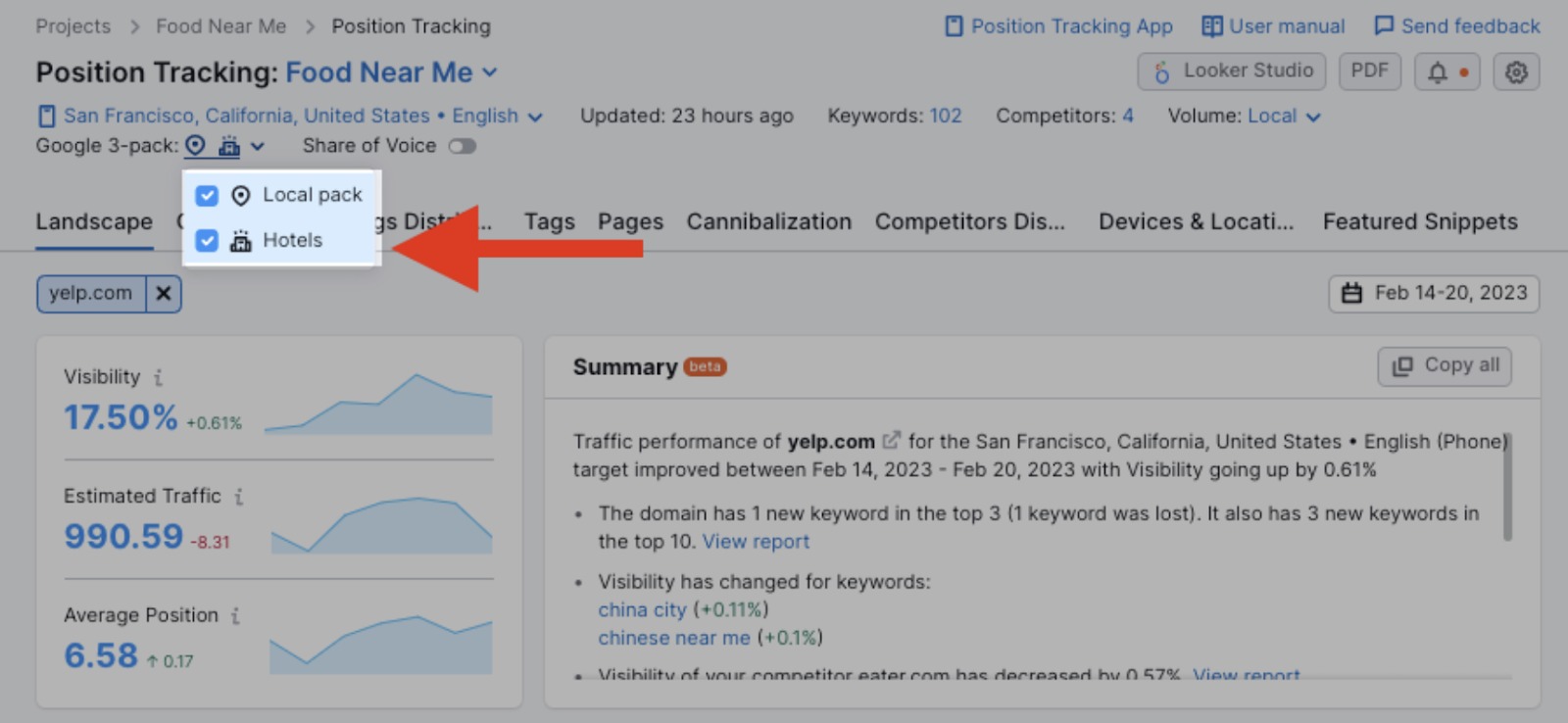The image size is (1568, 723).
Task: Click the yelp.com domain chip
Action: point(90,294)
